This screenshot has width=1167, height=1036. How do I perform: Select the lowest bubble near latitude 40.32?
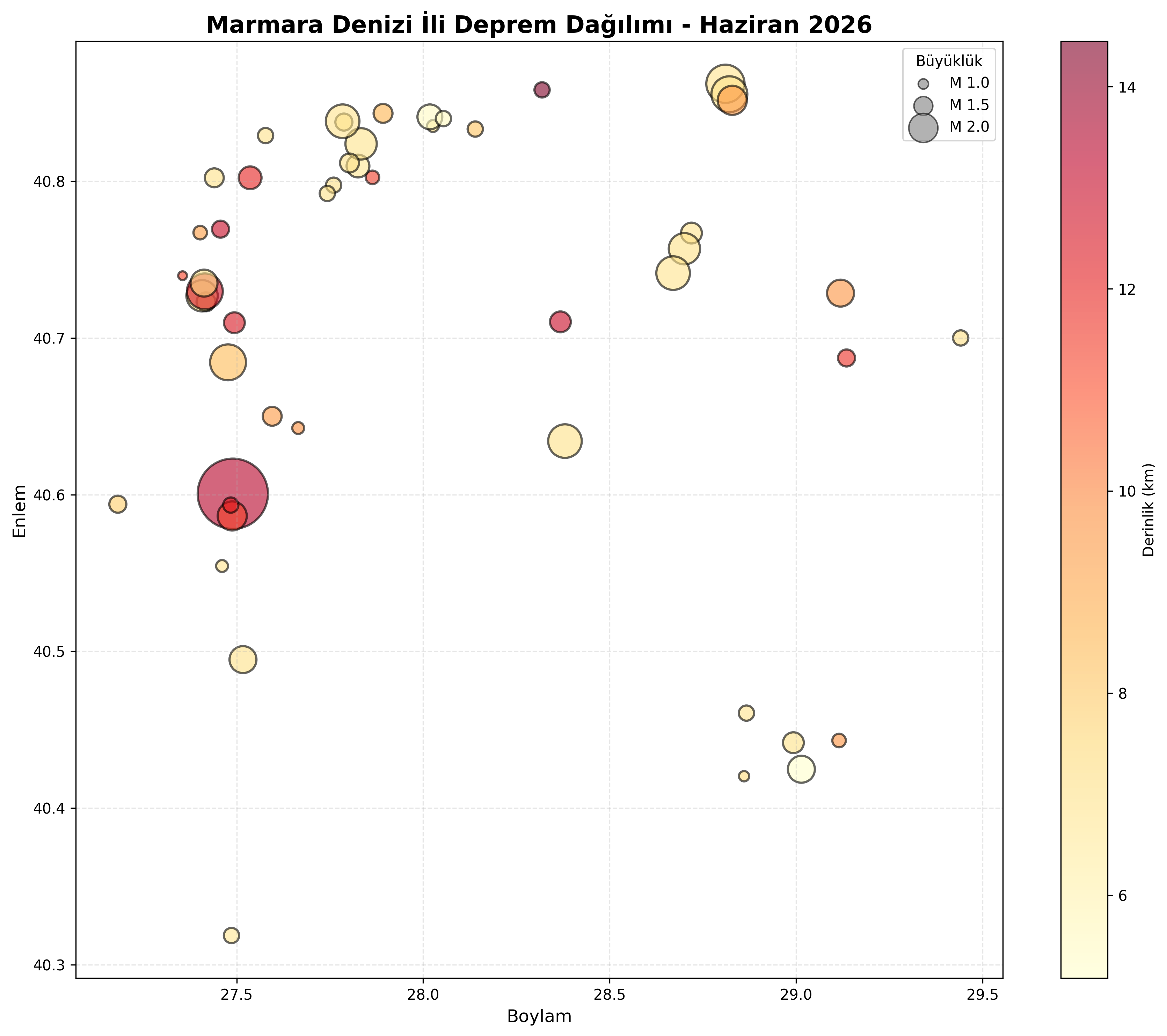(231, 935)
